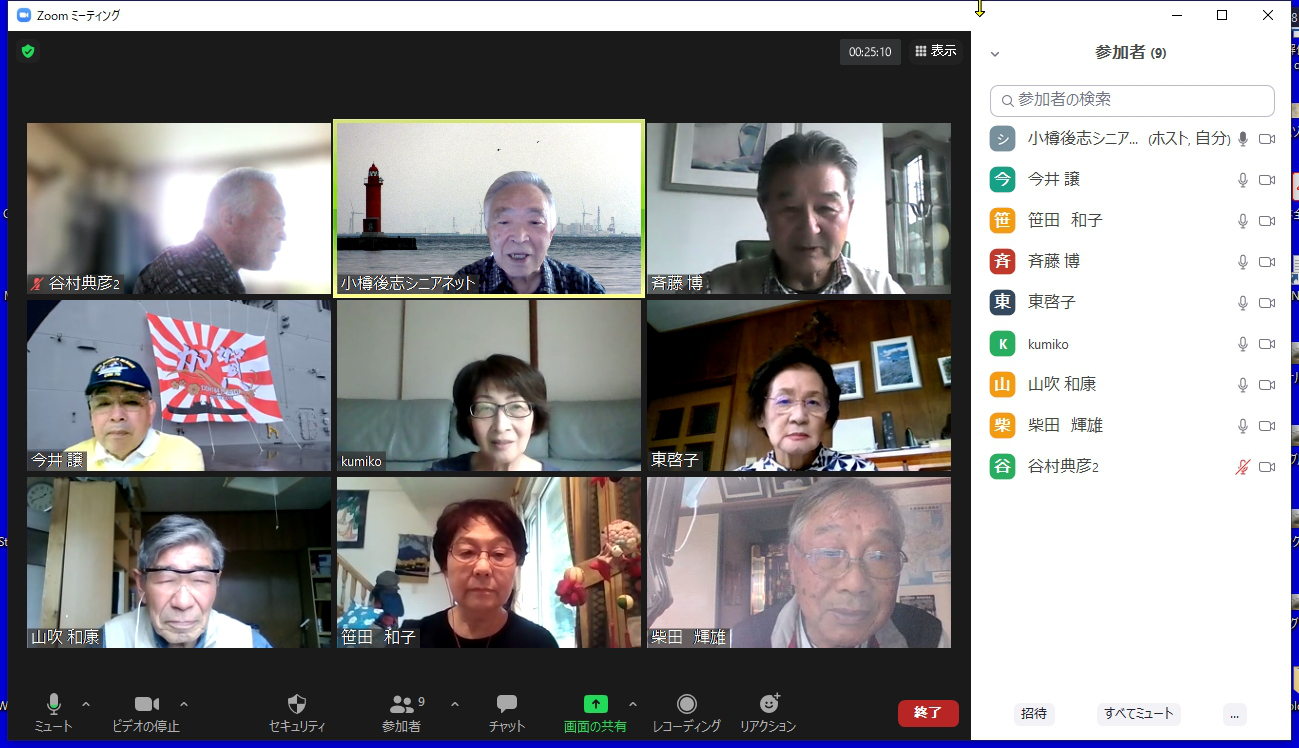
Task: Open the Reactions emoji icon
Action: [x=768, y=704]
